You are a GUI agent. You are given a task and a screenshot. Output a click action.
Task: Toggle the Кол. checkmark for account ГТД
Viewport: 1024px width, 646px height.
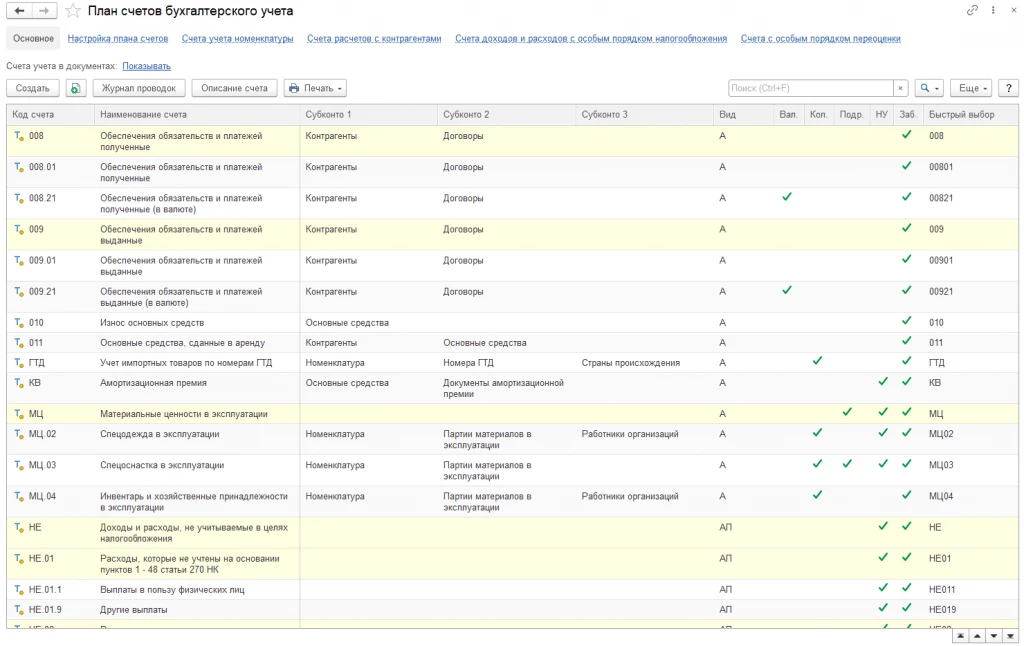[x=817, y=361]
